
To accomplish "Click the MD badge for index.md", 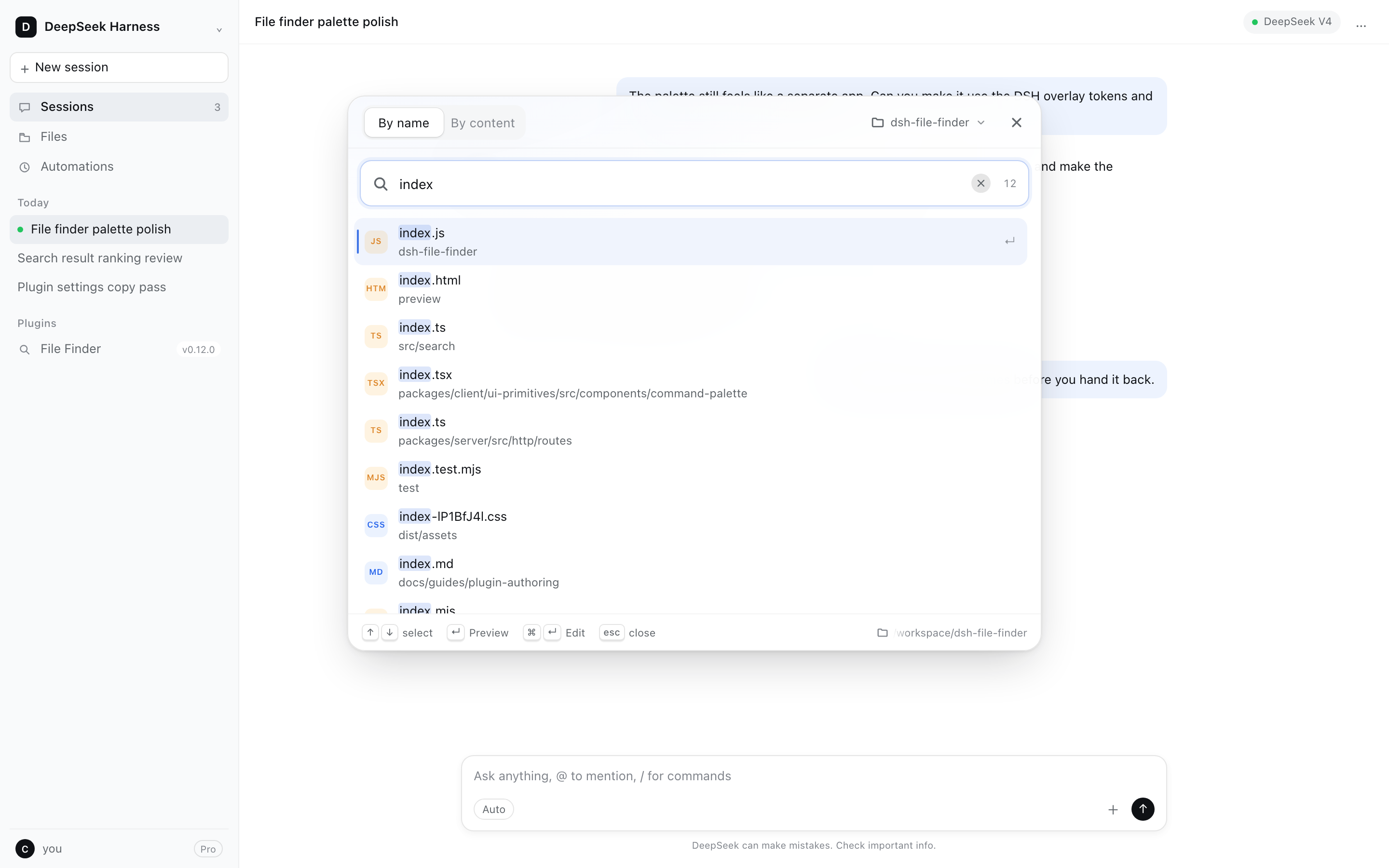I will (x=376, y=572).
